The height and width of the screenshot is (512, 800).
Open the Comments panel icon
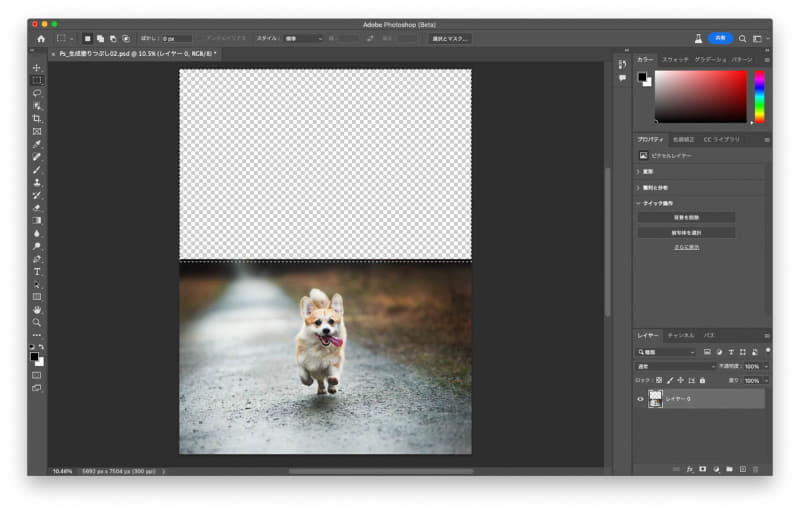(x=622, y=78)
